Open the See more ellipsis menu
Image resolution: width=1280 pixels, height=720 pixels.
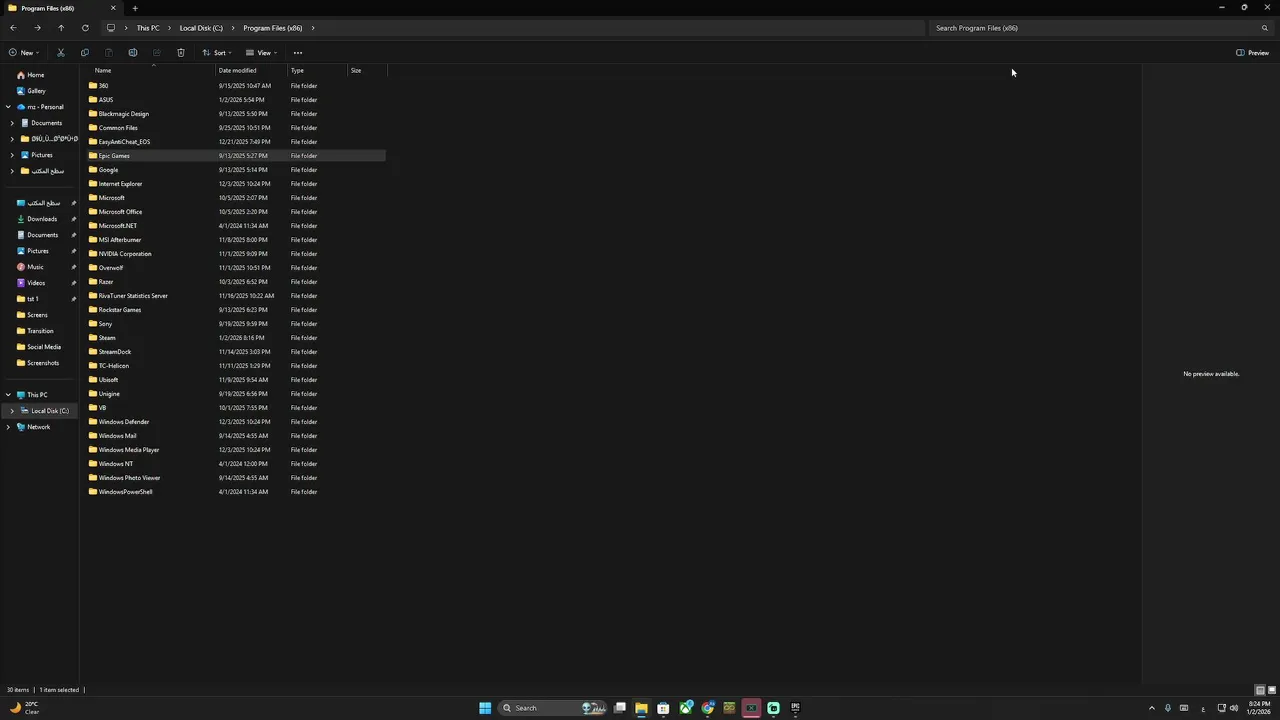pyautogui.click(x=298, y=53)
